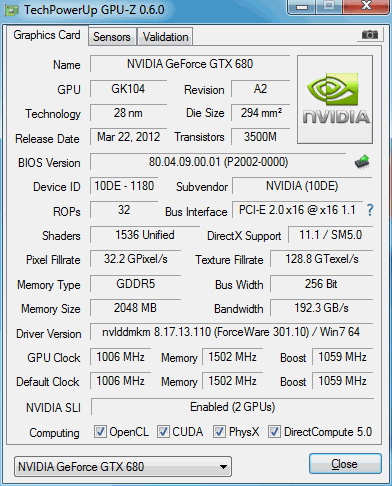Click the NVIDIA logo image

(x=335, y=100)
